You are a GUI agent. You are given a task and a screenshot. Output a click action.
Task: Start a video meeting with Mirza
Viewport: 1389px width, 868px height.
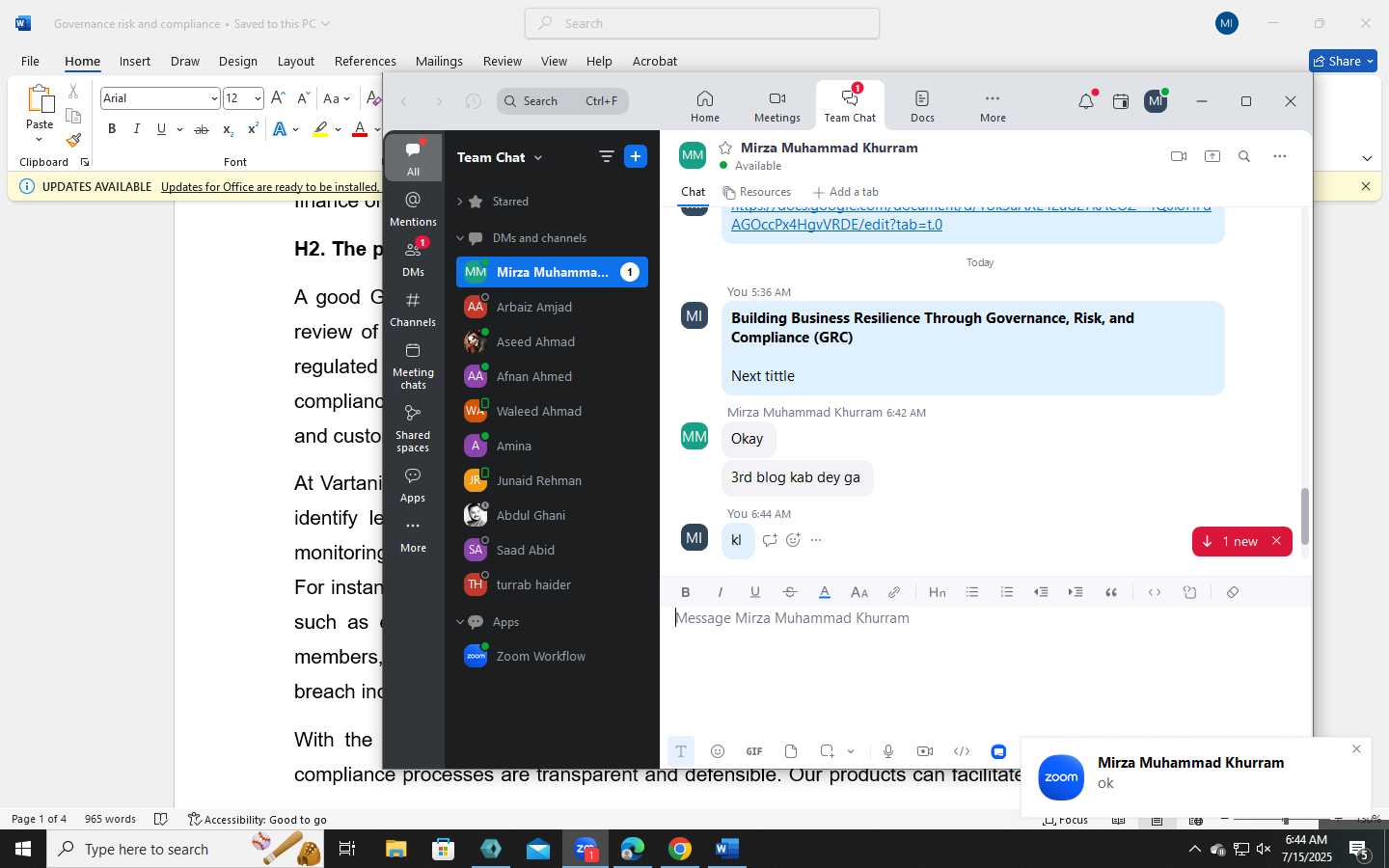click(x=1178, y=156)
